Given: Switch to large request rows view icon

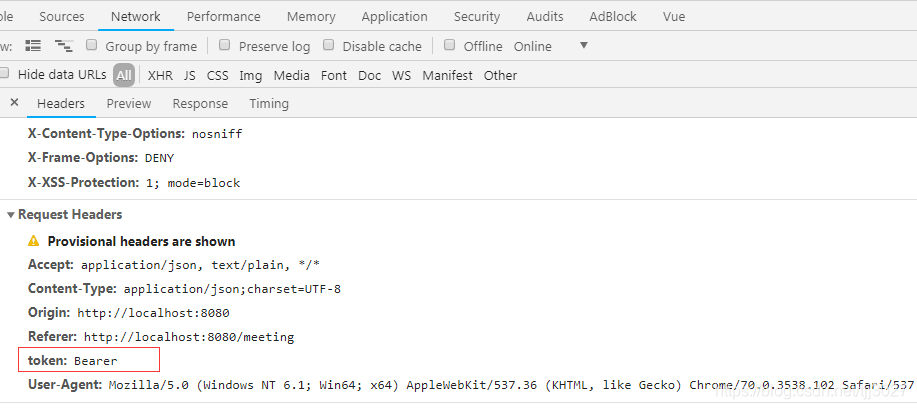Looking at the screenshot, I should click(34, 46).
